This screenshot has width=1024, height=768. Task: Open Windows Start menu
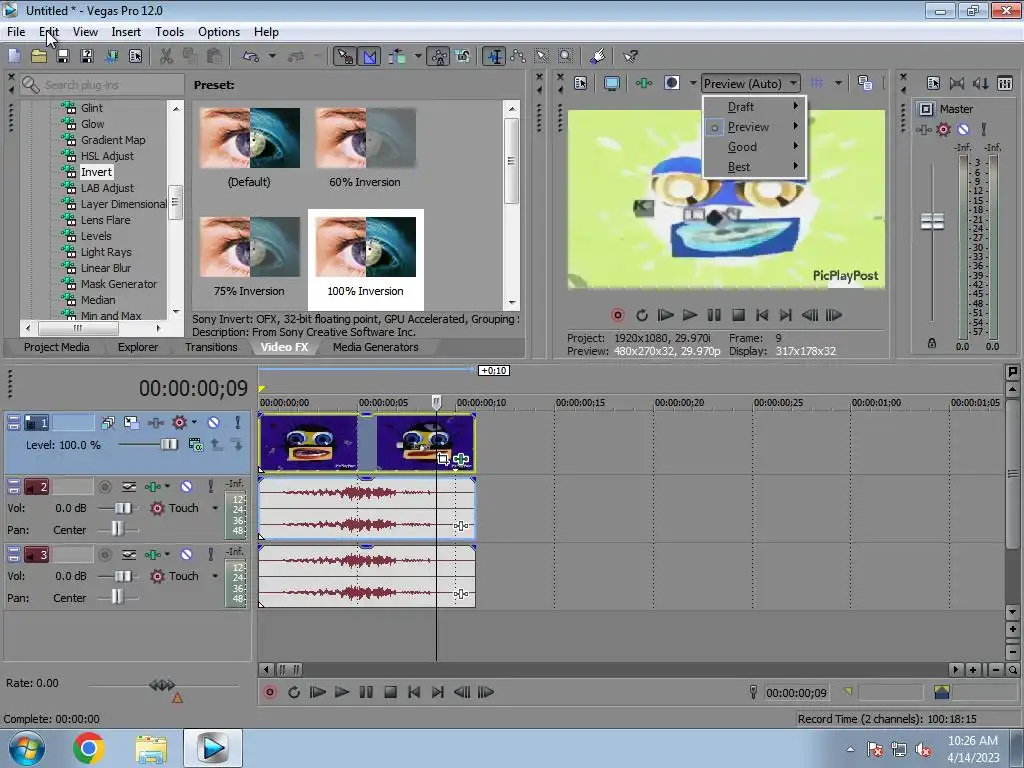(26, 748)
